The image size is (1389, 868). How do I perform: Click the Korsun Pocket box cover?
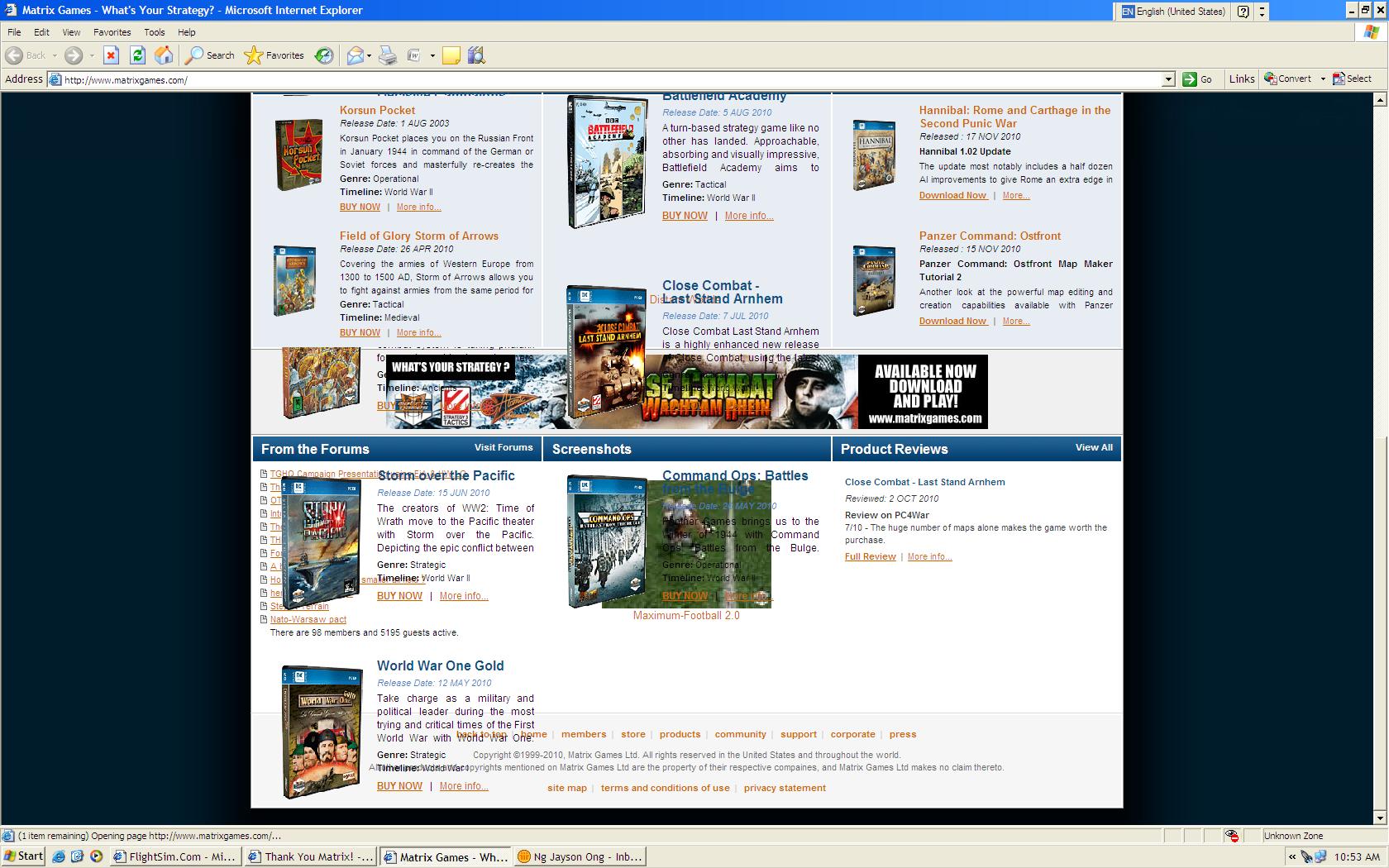point(298,155)
